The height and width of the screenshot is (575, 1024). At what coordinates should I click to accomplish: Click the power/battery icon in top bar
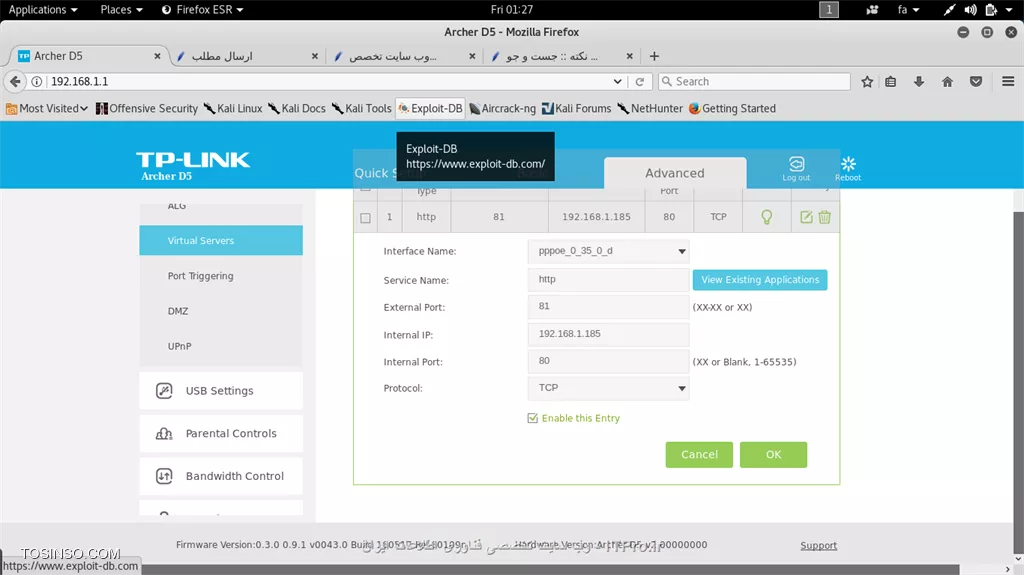pos(992,10)
